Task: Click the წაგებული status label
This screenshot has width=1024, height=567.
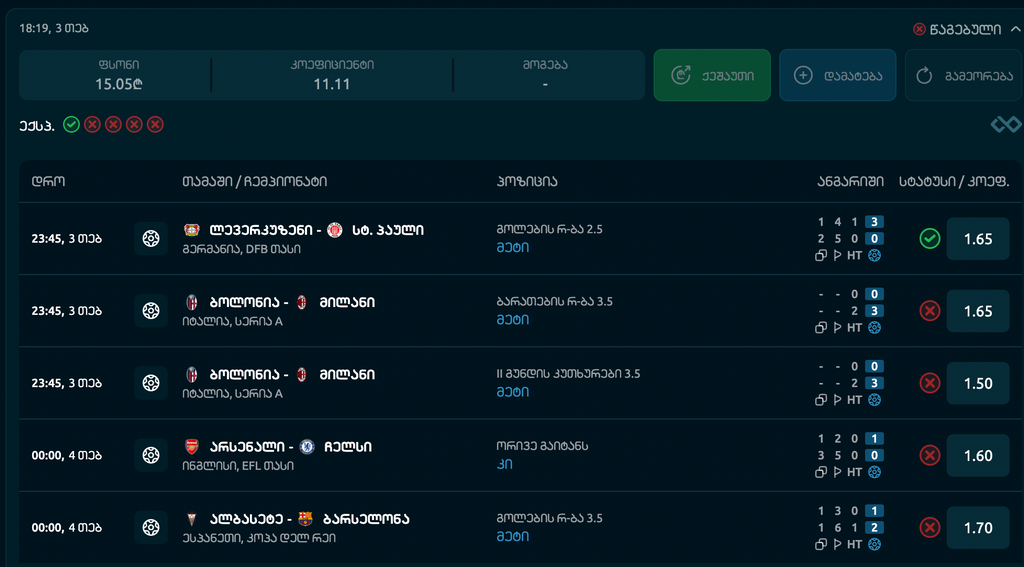Action: pos(965,29)
